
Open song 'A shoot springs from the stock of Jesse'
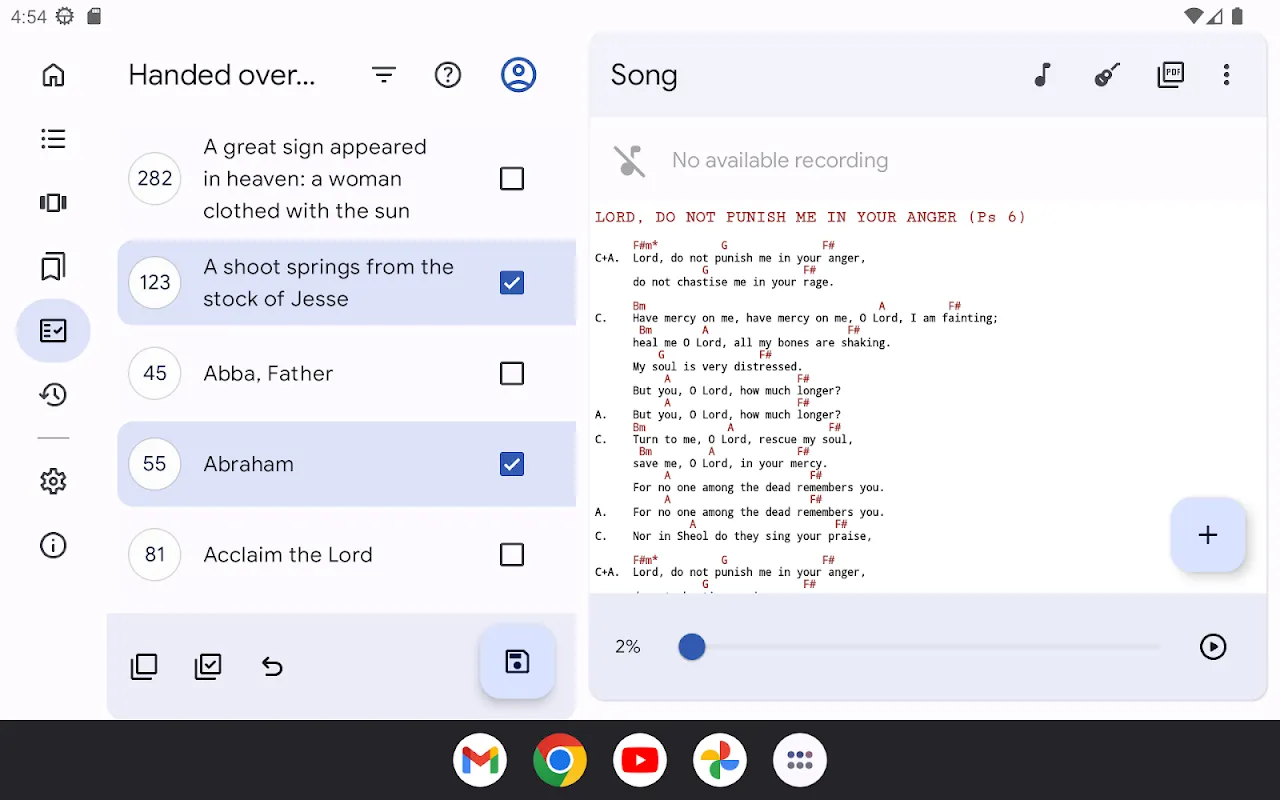(328, 283)
